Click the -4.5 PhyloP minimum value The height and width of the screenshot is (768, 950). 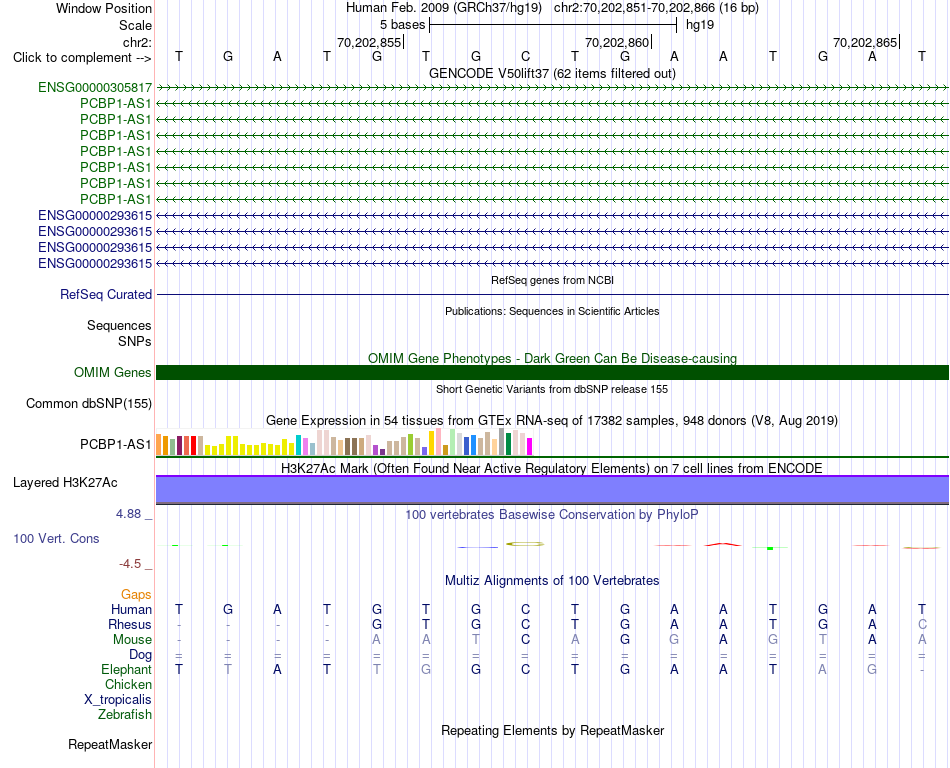coord(130,564)
